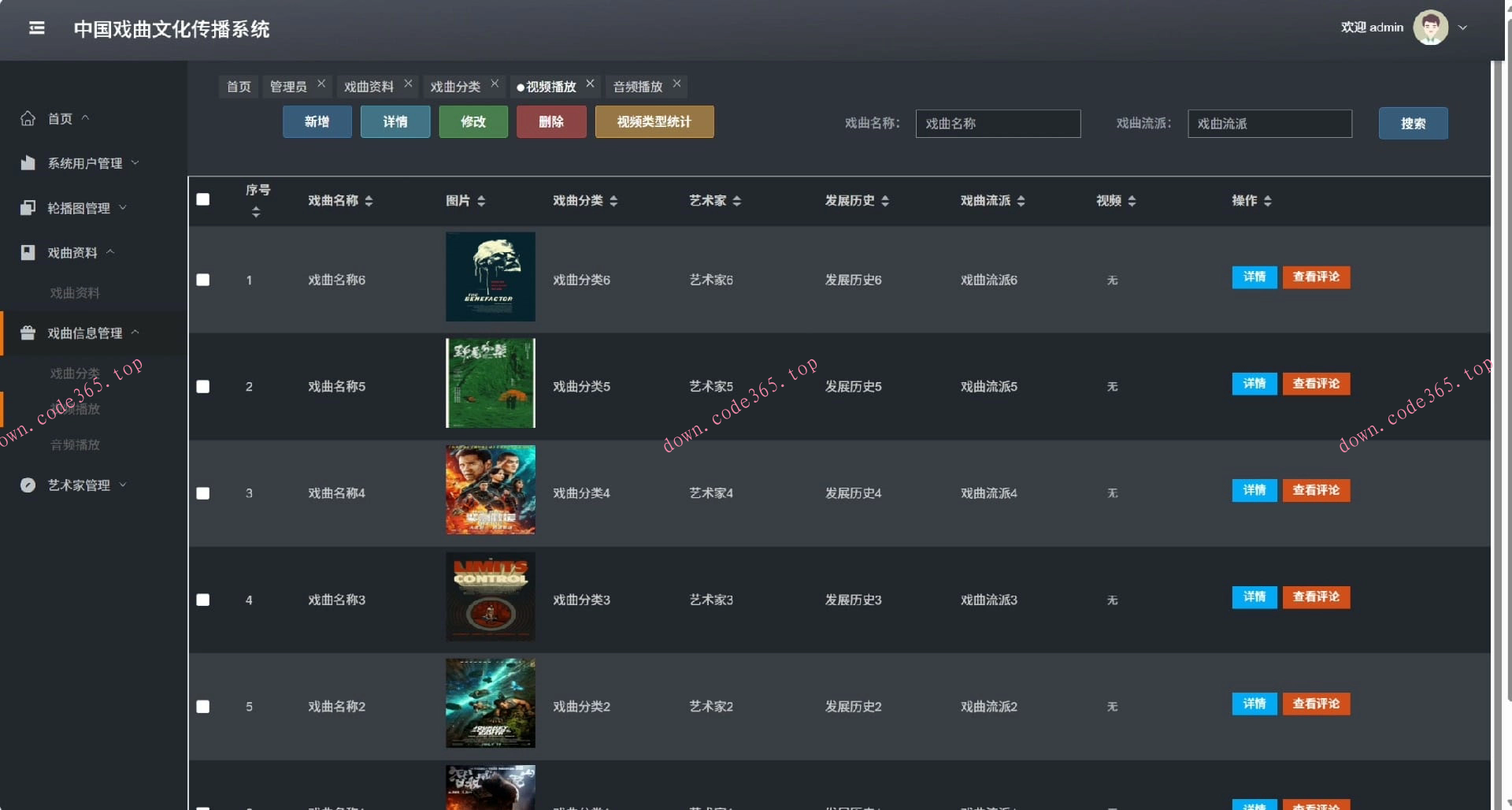Close the 戏曲资料 tab
The image size is (1512, 810).
(408, 84)
